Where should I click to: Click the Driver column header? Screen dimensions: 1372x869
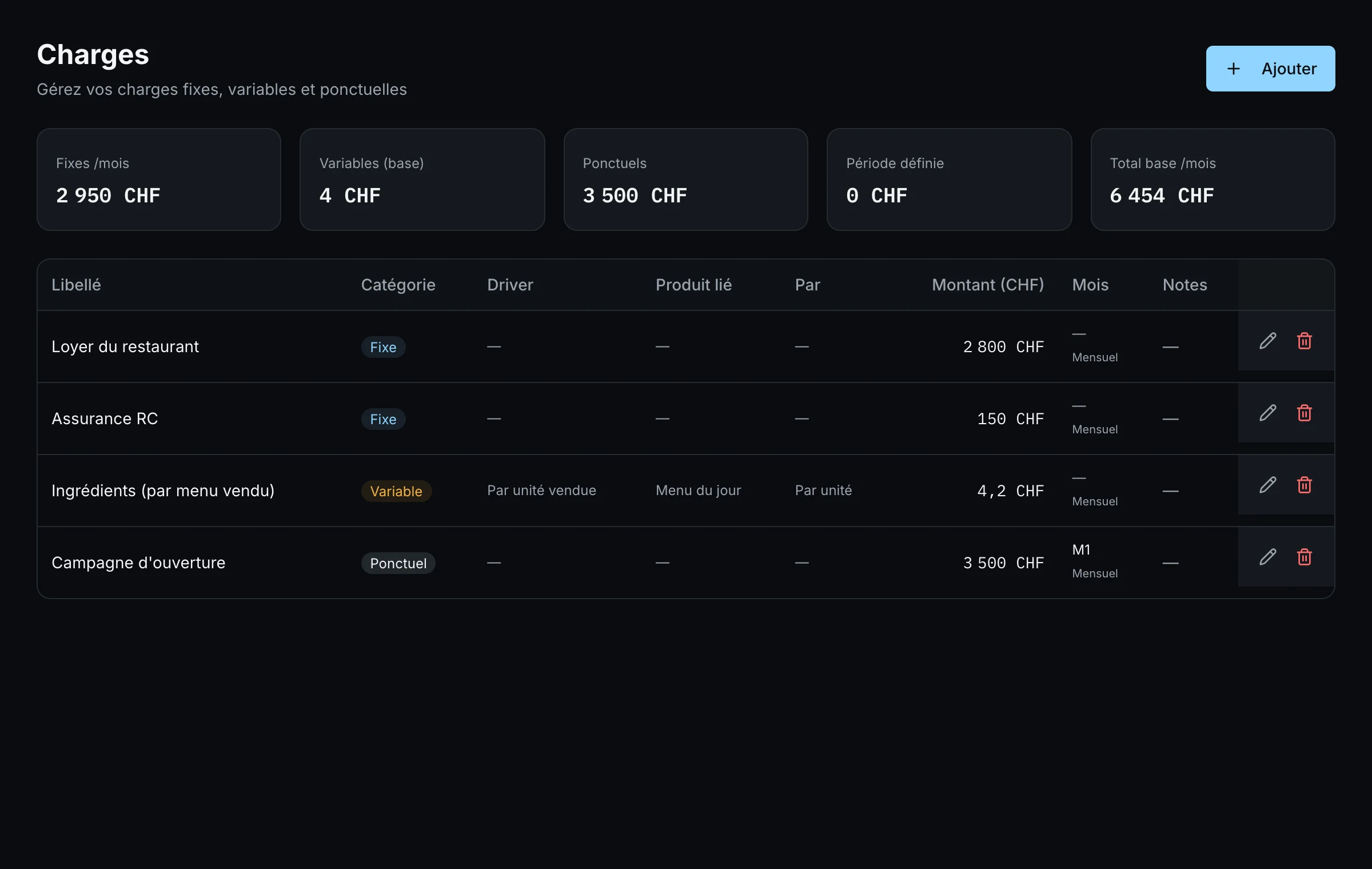510,285
